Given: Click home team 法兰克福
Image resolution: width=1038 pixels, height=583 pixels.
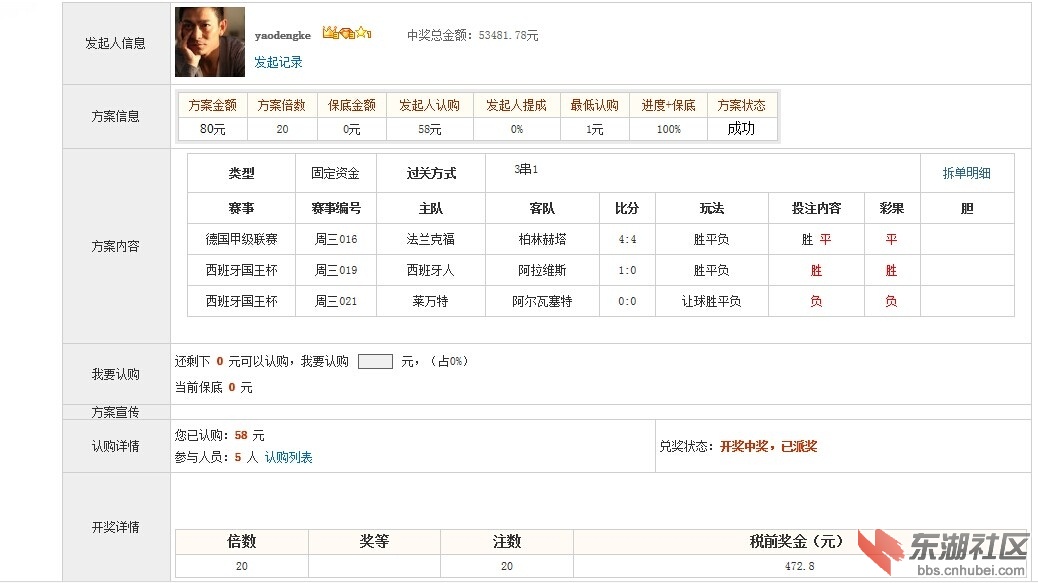Looking at the screenshot, I should click(x=431, y=239).
